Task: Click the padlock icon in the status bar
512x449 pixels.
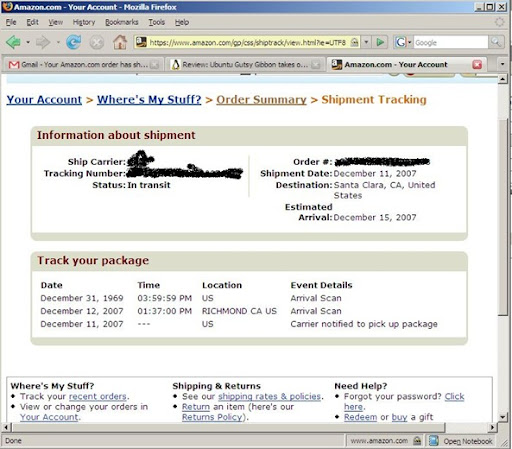Action: click(x=417, y=441)
